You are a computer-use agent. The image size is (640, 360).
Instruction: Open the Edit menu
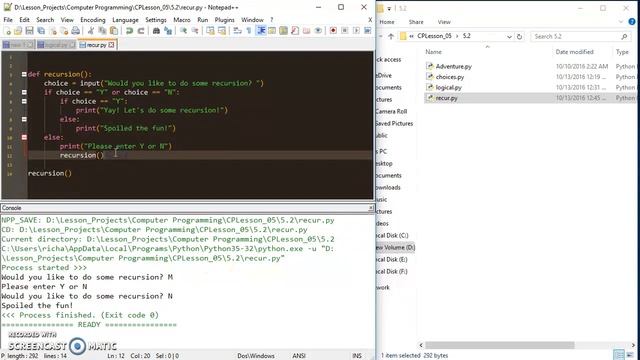point(24,20)
